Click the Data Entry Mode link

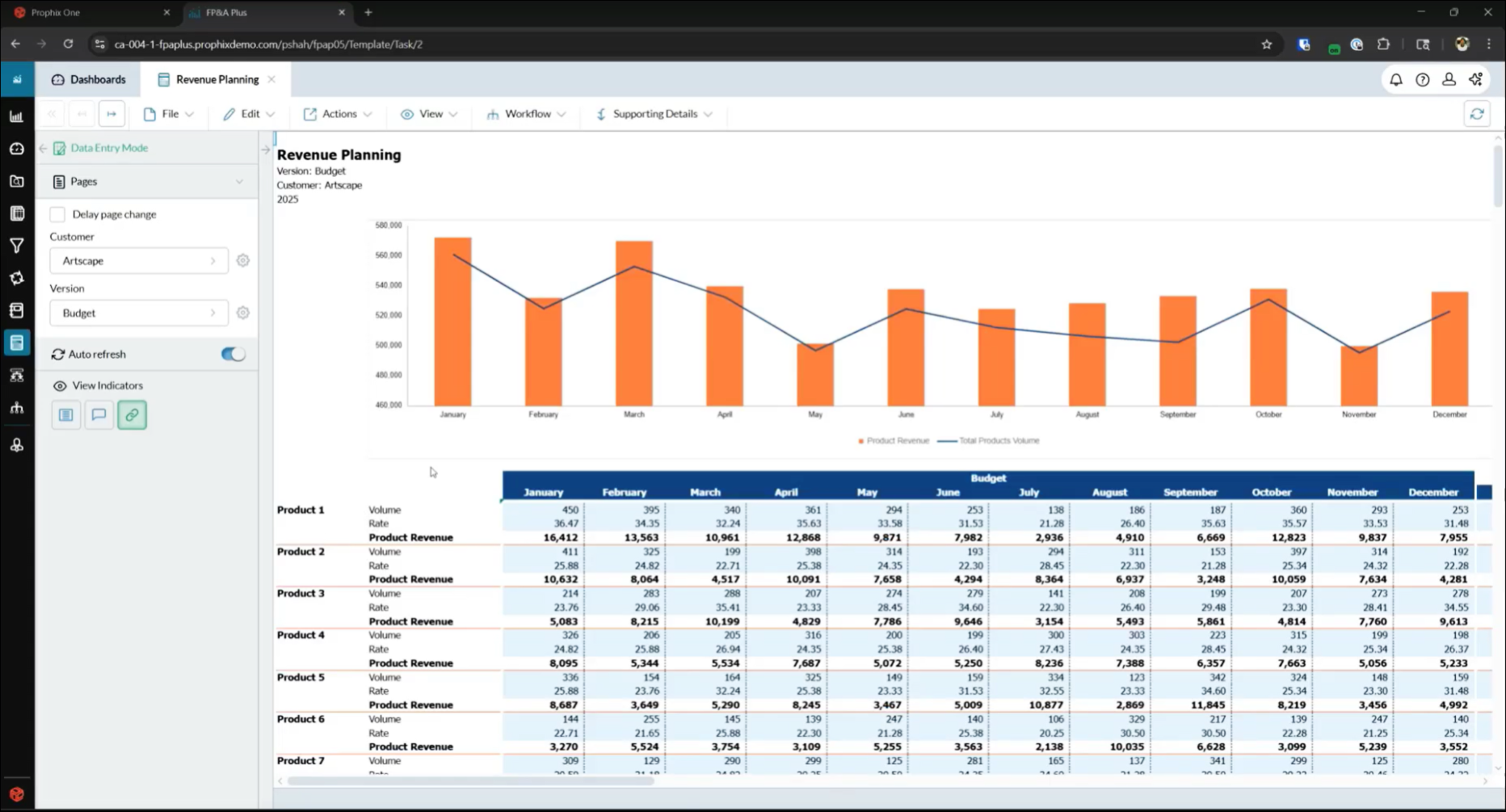(x=109, y=148)
